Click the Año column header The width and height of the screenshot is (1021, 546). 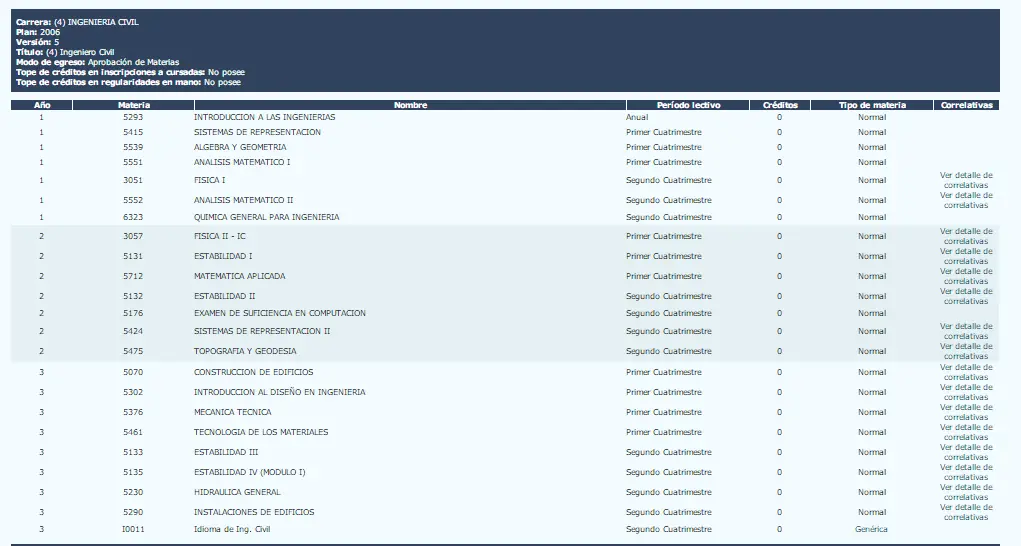(42, 105)
